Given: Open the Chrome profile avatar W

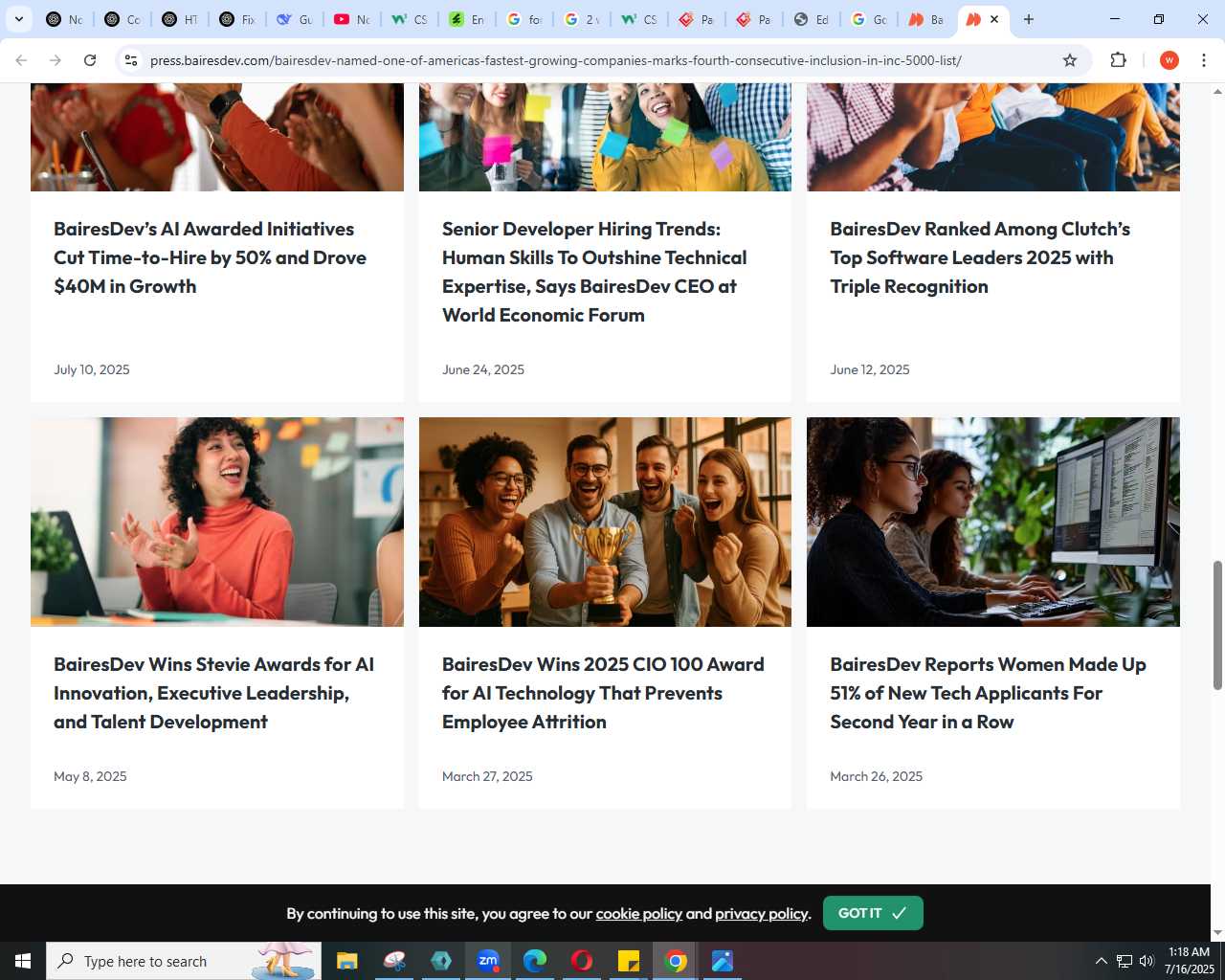Looking at the screenshot, I should [1169, 60].
